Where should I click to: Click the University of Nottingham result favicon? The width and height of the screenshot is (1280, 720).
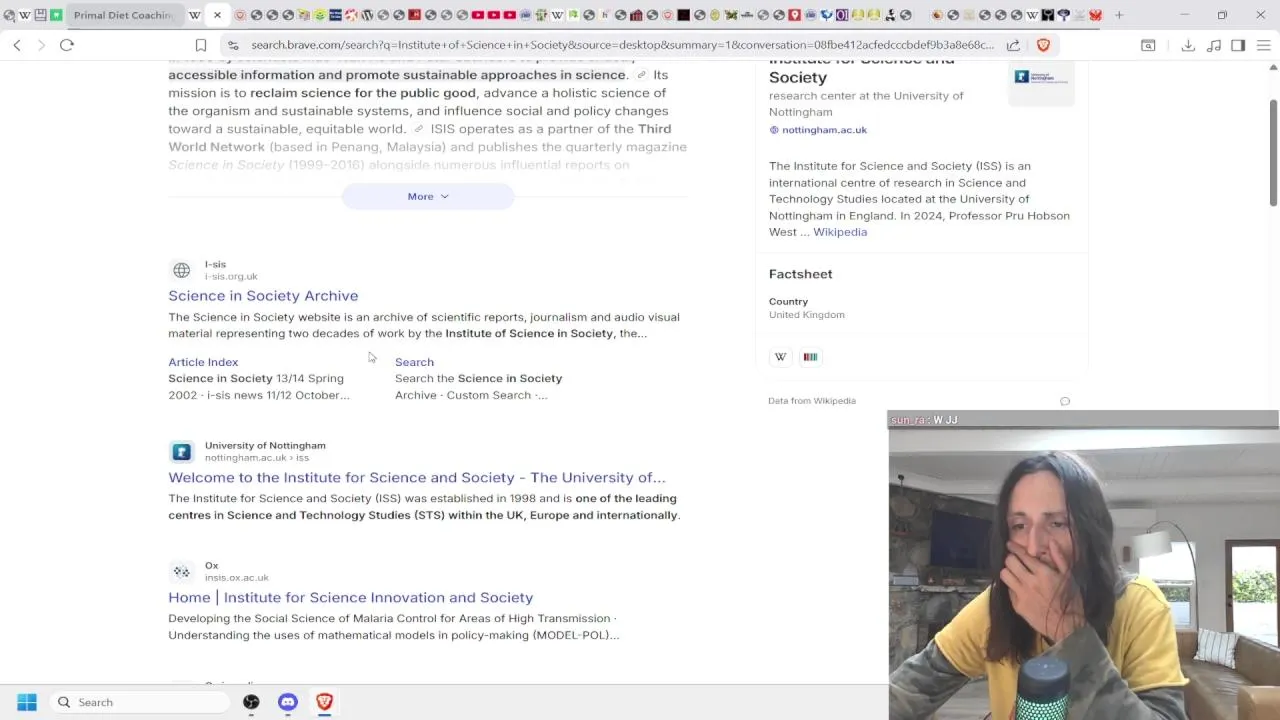[181, 451]
